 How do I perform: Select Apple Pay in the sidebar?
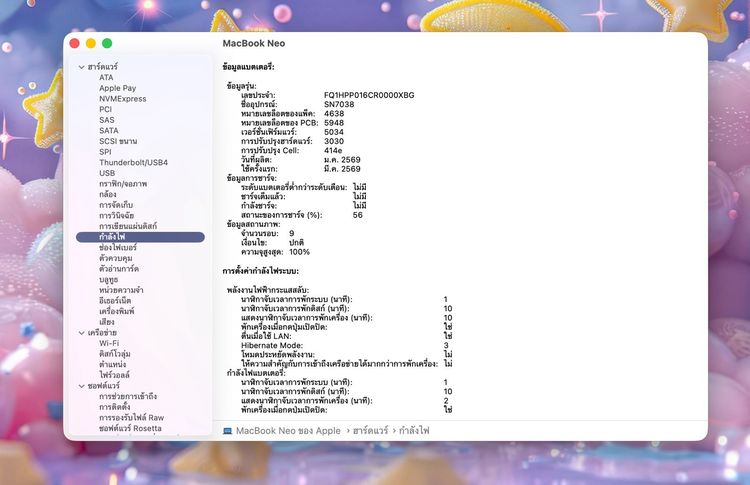[118, 88]
